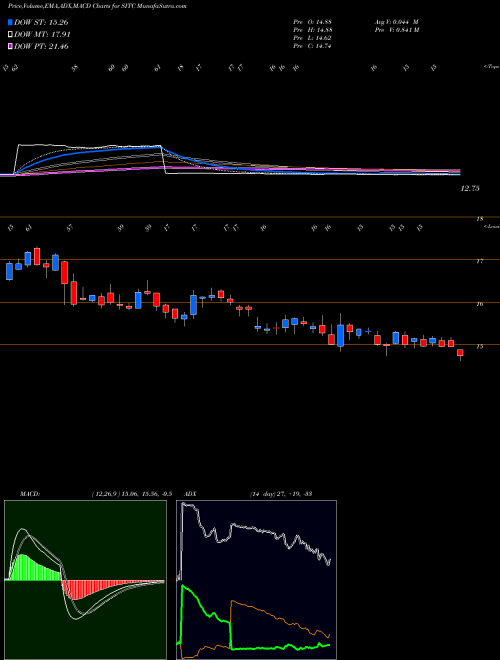Click the 'Pre V: 0.841 M' value
This screenshot has height=660, width=500.
coord(396,30)
